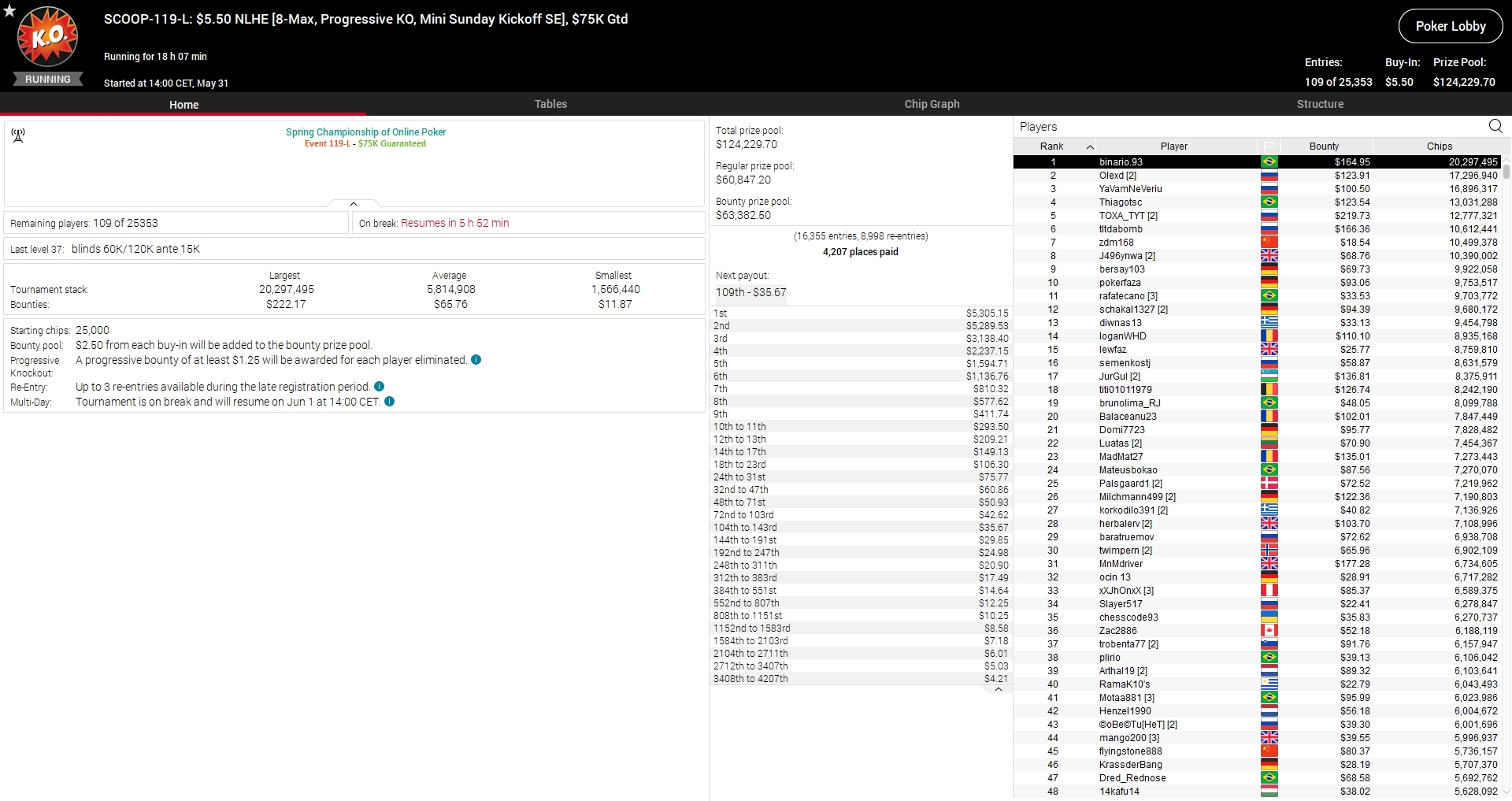The image size is (1512, 801).
Task: Click Romania flag next to loganWHD
Action: pos(1269,336)
